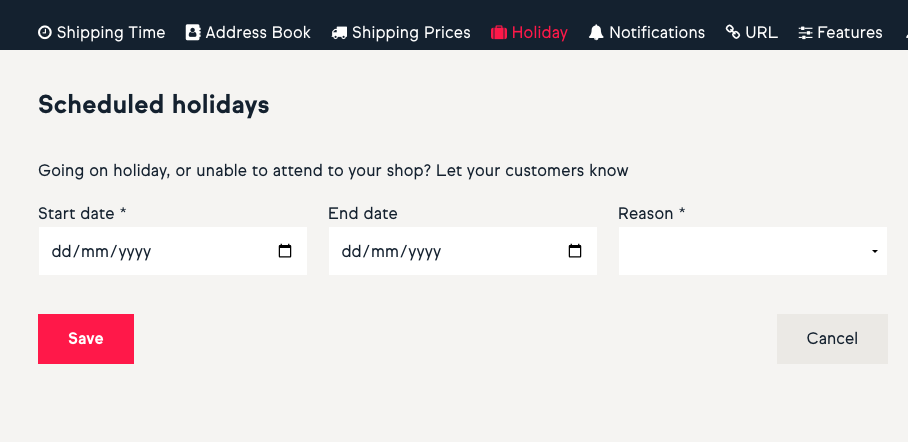Cancel the holiday form

(x=832, y=339)
